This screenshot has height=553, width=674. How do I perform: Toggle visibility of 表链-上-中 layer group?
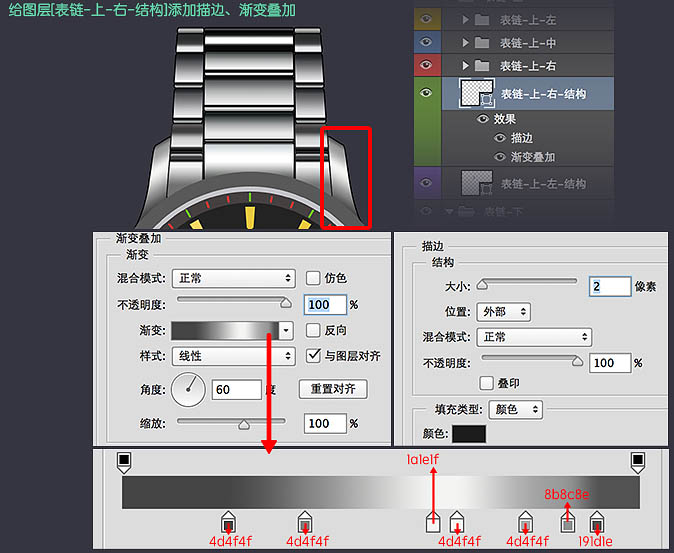click(426, 42)
